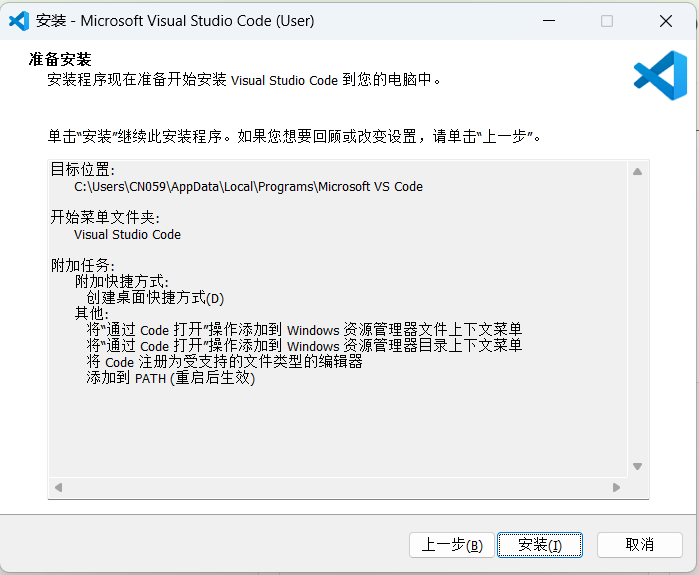Click the summary box scroll-down arrow
Screen dimensions: 699x575
637,466
